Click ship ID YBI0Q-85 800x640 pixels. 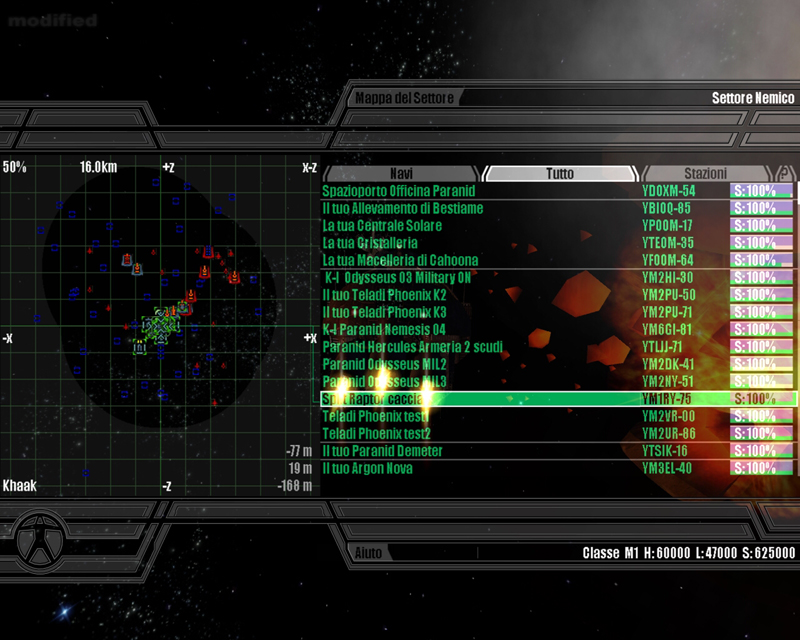click(666, 208)
